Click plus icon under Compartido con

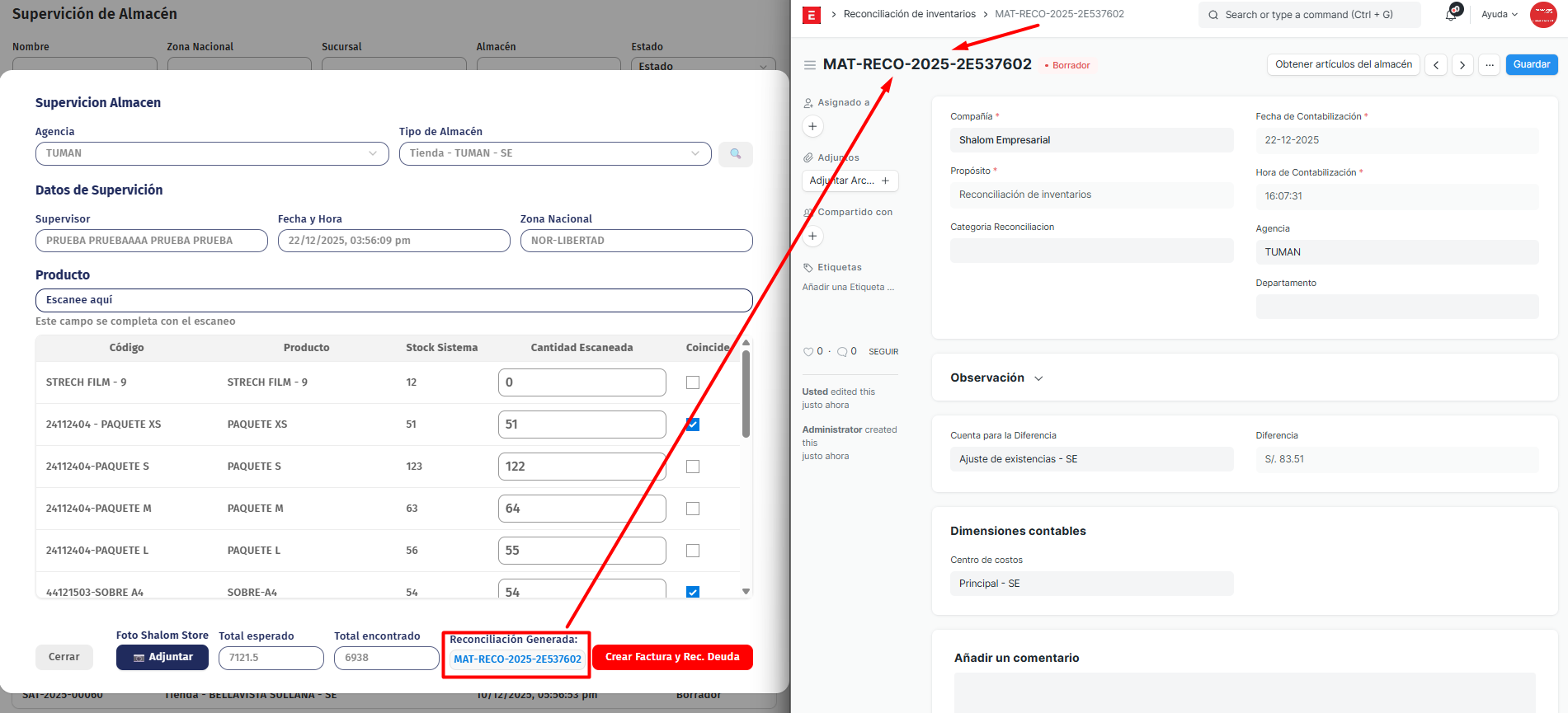[812, 237]
